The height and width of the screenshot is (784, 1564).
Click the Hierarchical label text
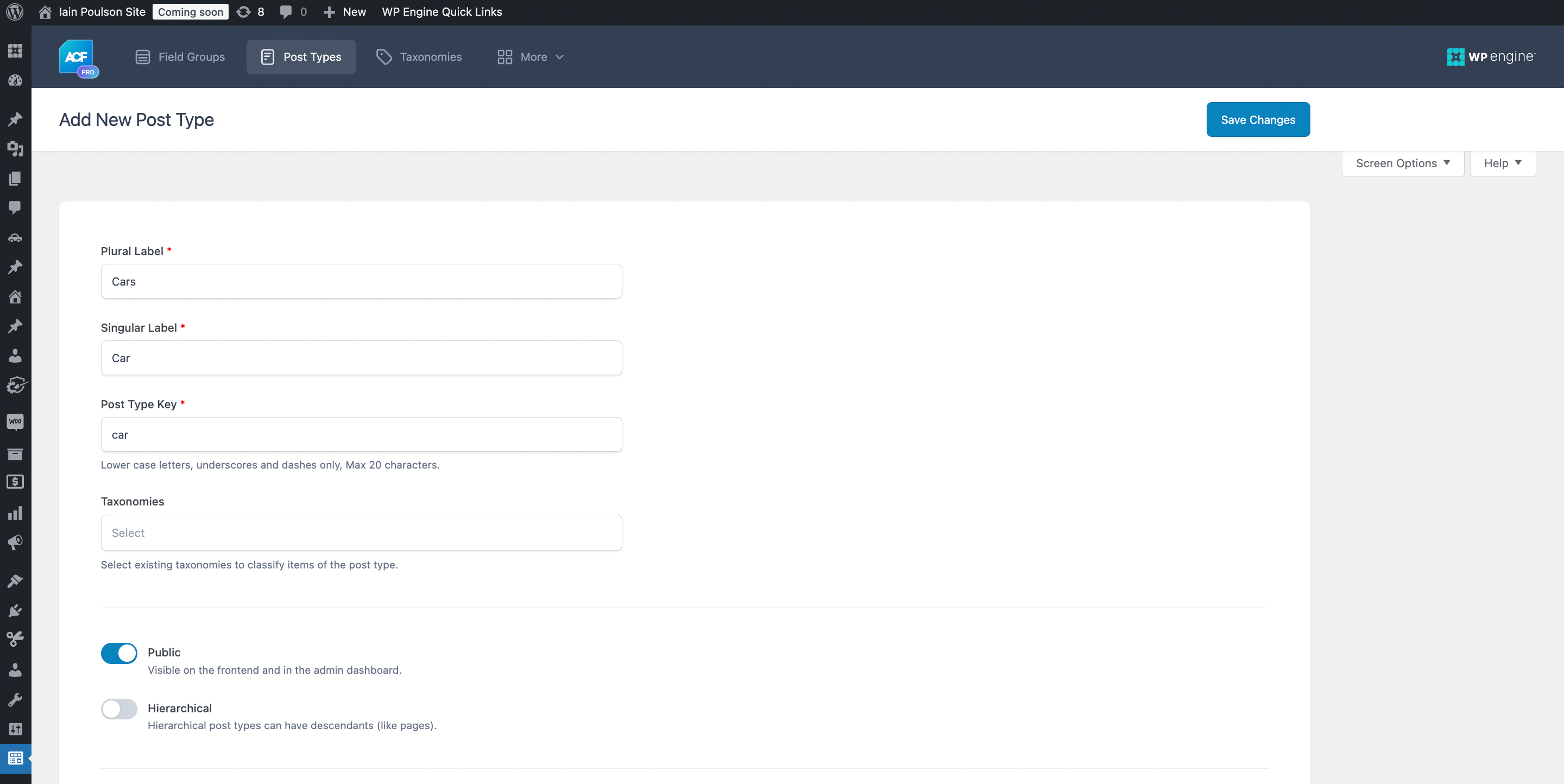click(x=180, y=708)
